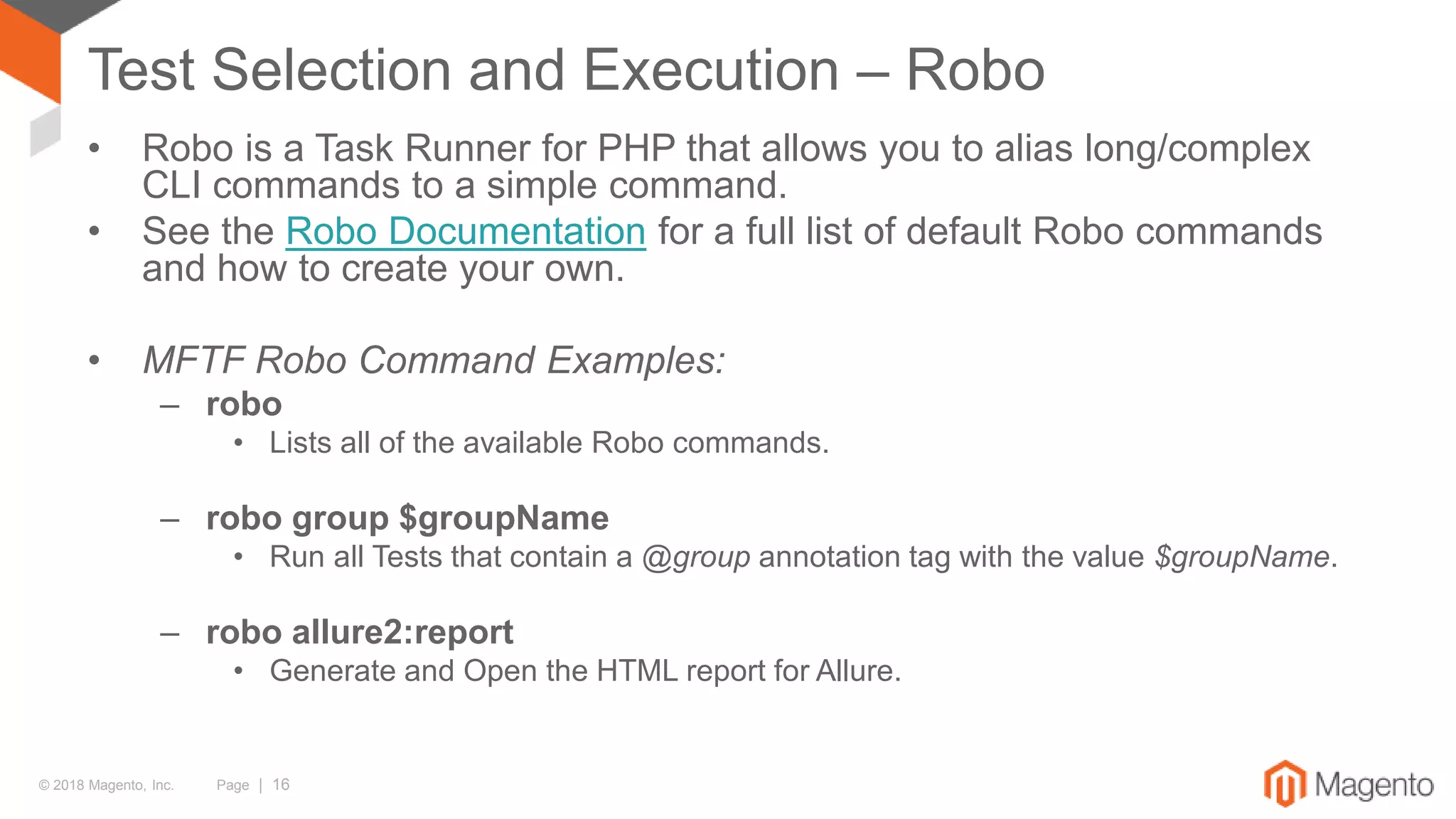Click the 'and how to create your own.' line
The height and width of the screenshot is (819, 1456).
383,269
